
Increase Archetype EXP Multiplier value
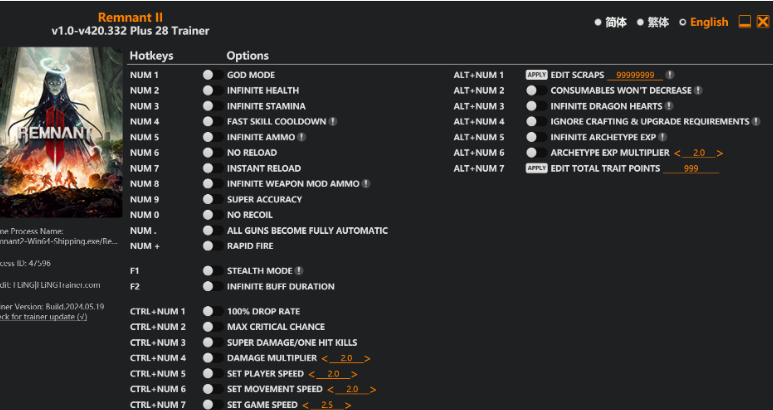[x=720, y=153]
